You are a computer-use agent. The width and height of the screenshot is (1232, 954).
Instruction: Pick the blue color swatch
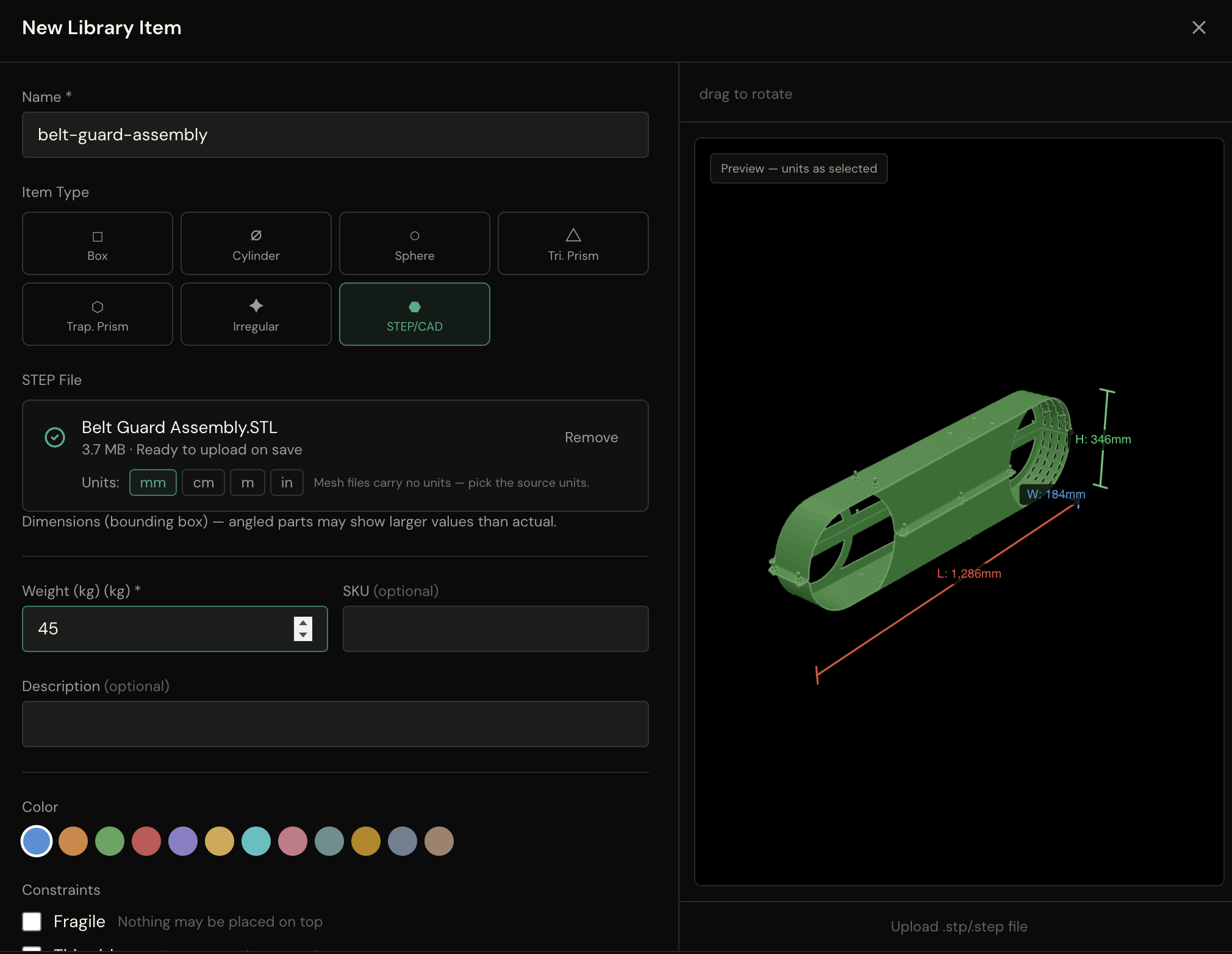click(x=37, y=841)
